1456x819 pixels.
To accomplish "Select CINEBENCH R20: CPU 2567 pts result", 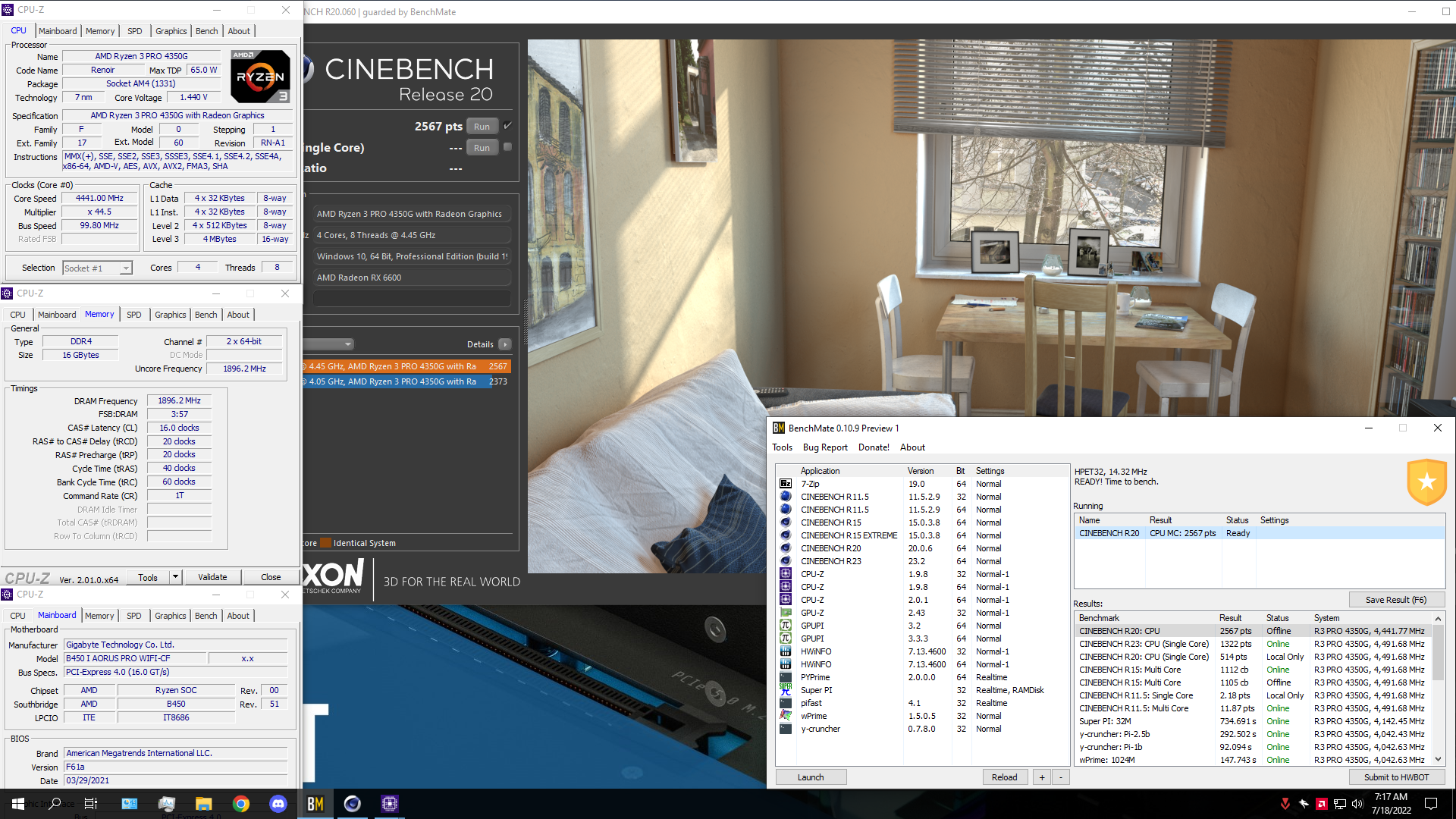I will click(x=1254, y=631).
